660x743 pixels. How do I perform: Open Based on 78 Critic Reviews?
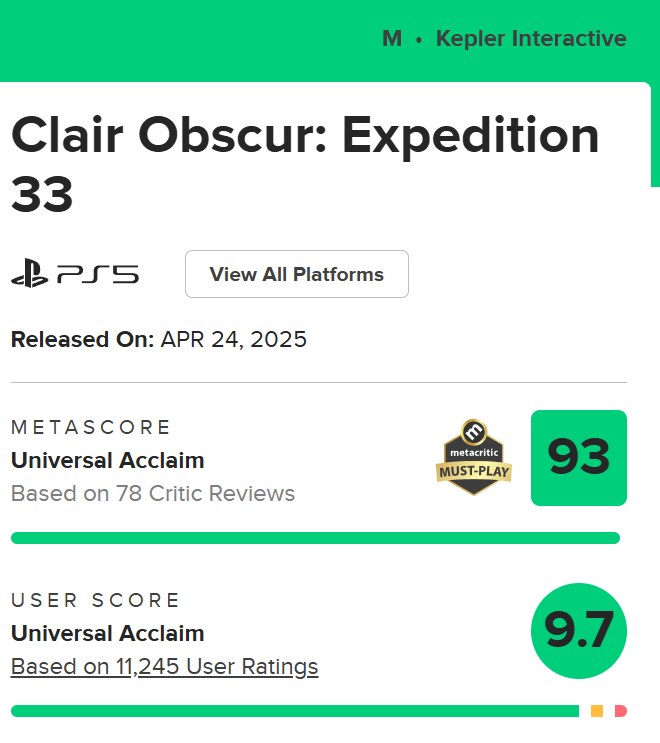pyautogui.click(x=153, y=493)
